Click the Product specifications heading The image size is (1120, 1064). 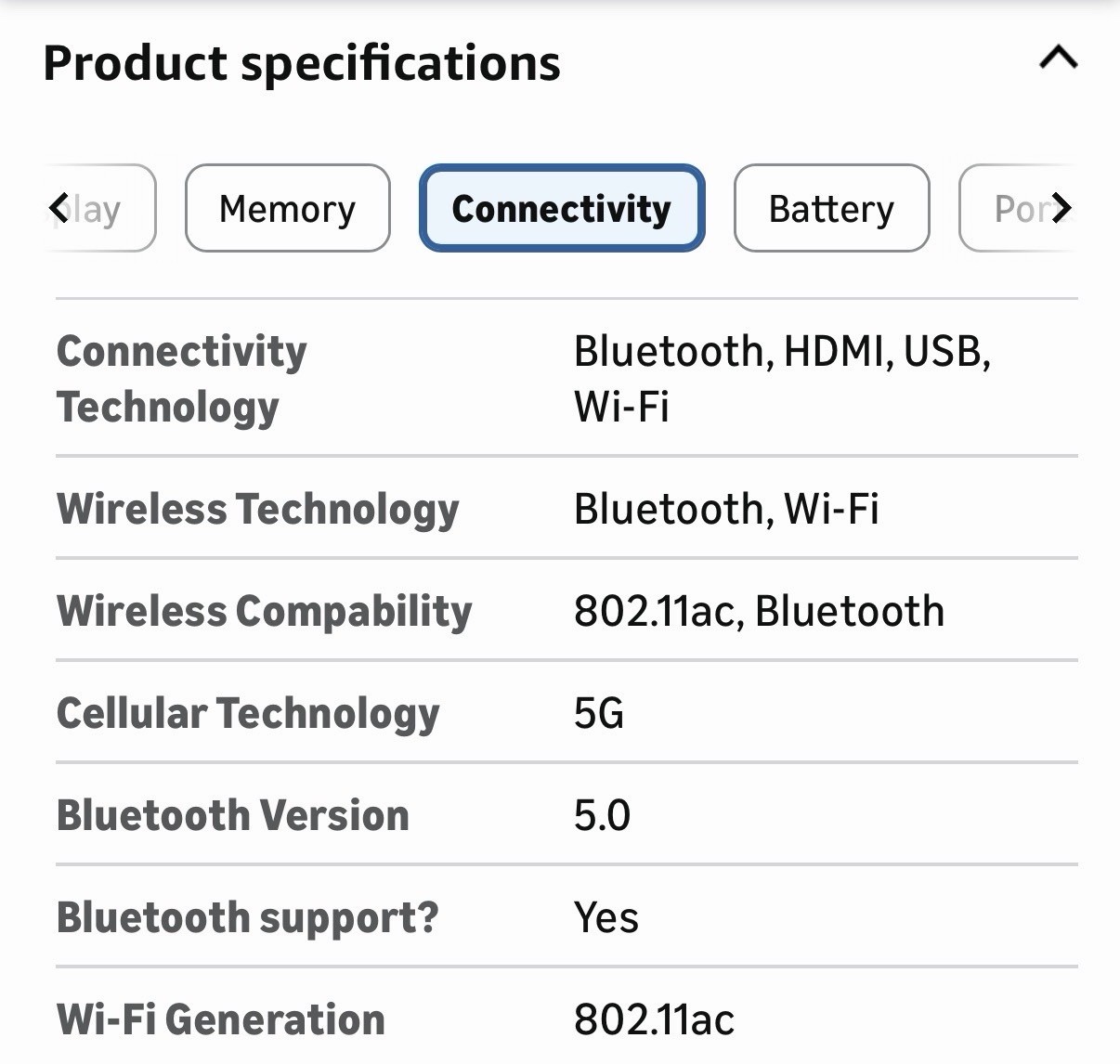(302, 63)
